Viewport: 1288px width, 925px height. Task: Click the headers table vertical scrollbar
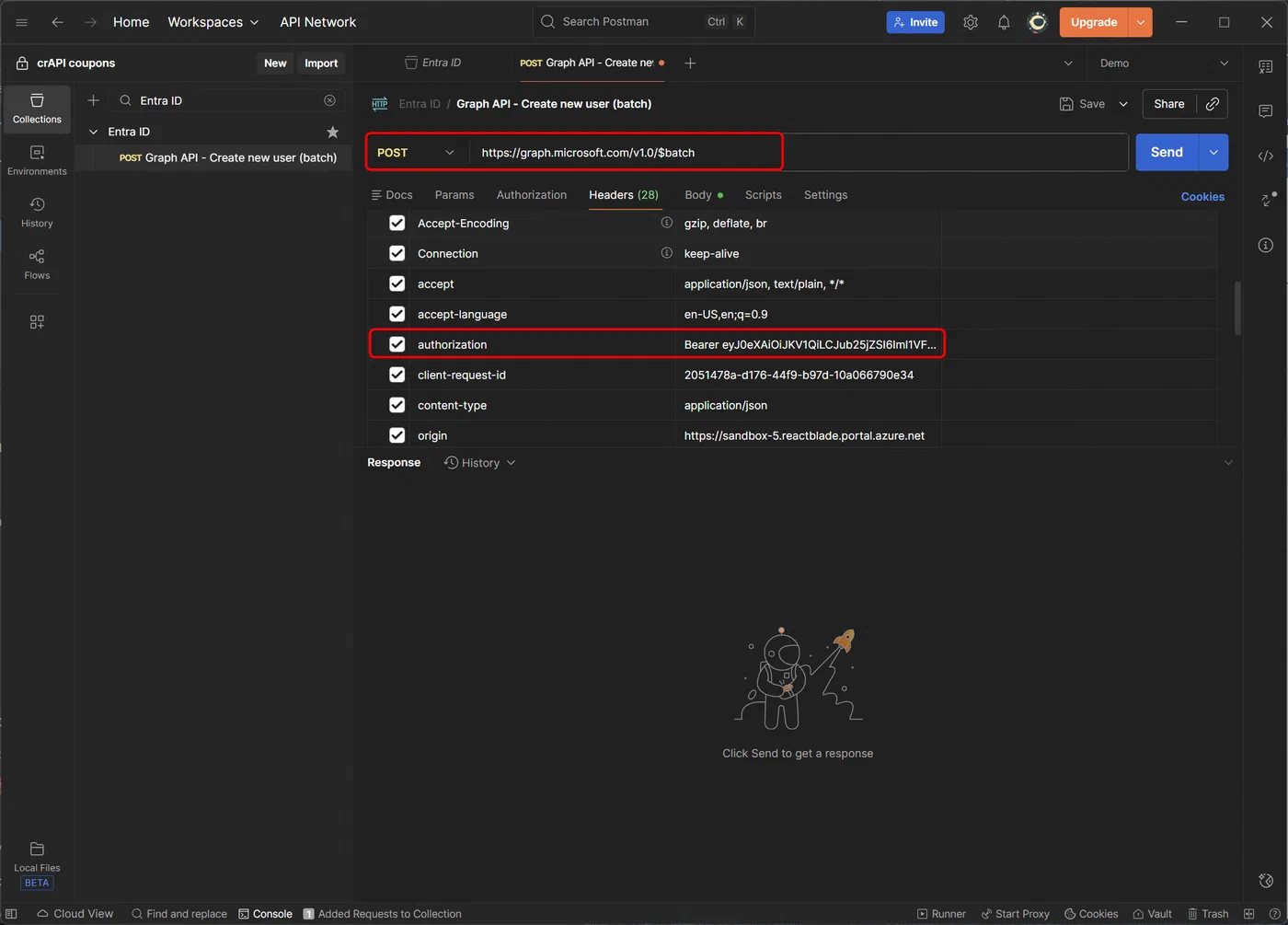pyautogui.click(x=1237, y=308)
